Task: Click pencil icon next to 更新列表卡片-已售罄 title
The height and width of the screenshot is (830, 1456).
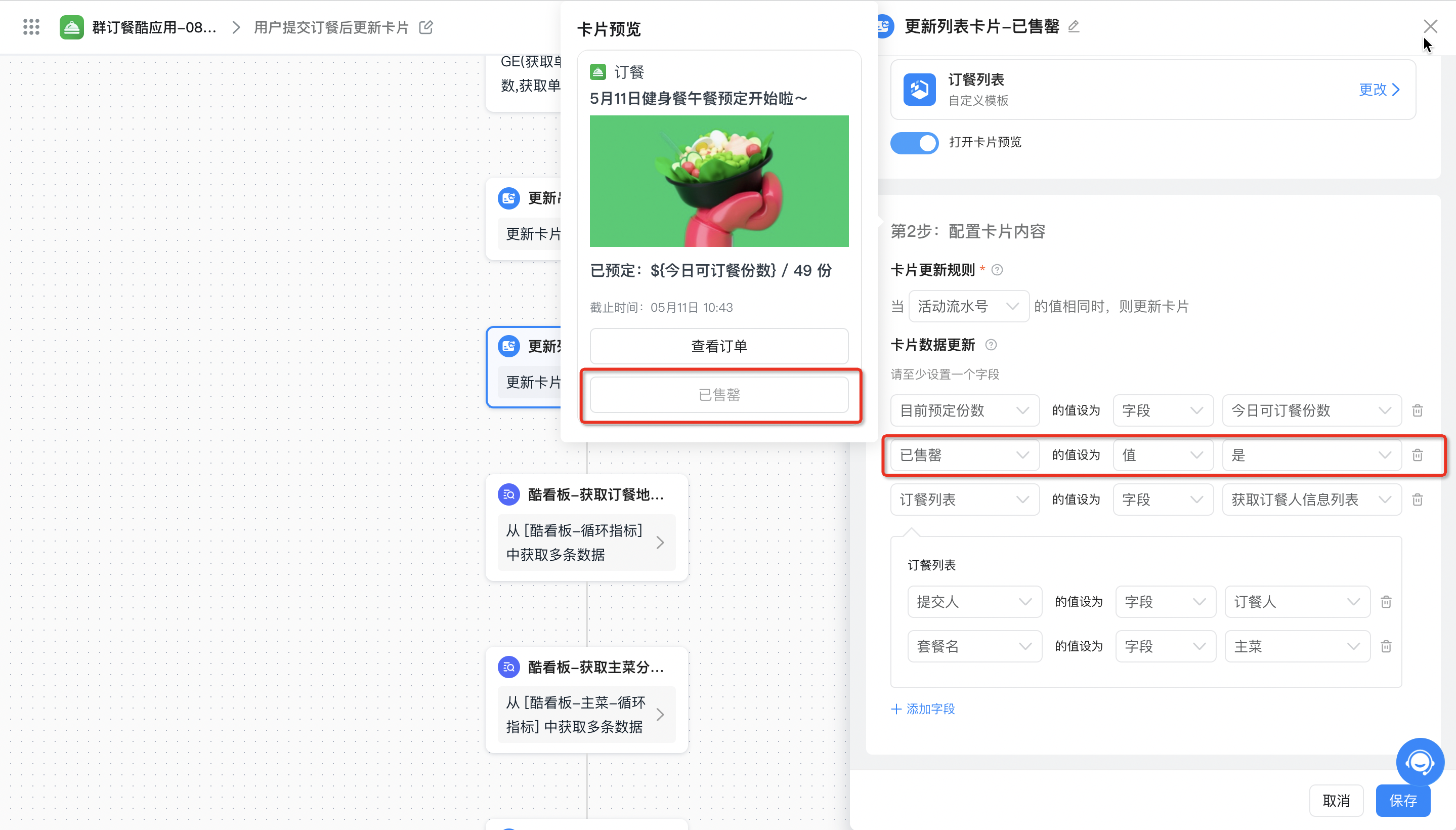Action: coord(1074,26)
